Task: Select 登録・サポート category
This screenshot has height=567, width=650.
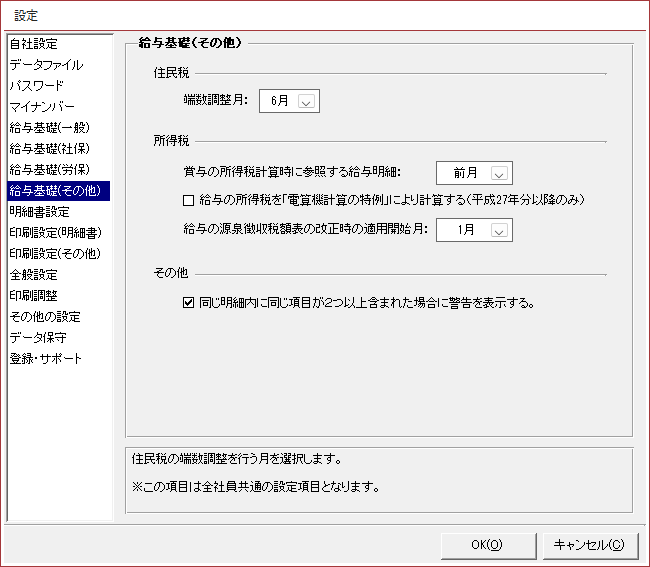Action: pos(45,359)
